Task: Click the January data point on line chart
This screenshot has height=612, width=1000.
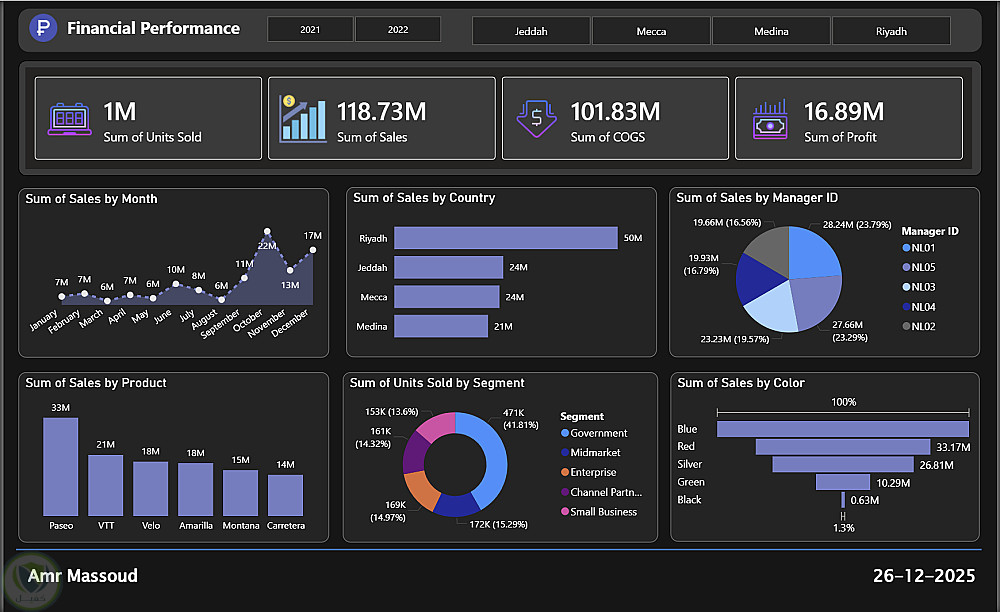Action: [61, 296]
